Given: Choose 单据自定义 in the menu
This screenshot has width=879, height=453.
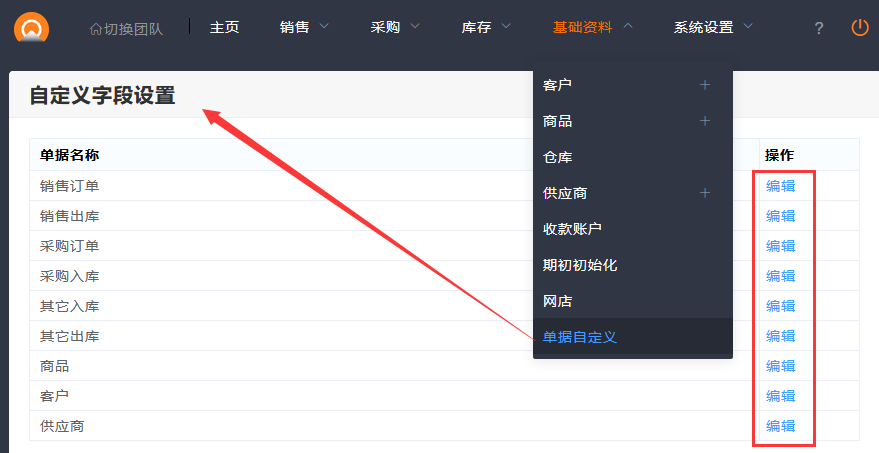Looking at the screenshot, I should (x=580, y=337).
